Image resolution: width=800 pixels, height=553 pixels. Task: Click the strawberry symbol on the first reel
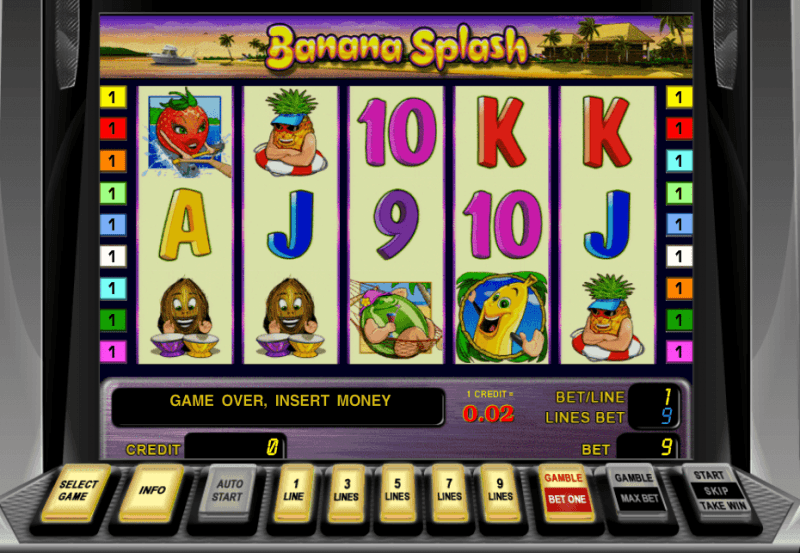186,132
